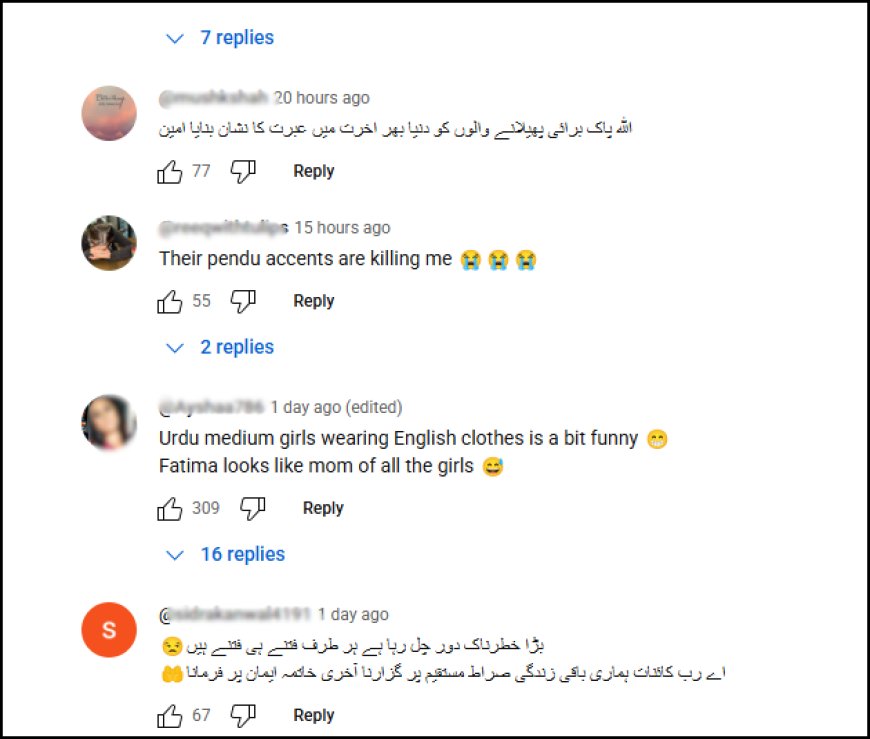Expand the 16 replies thread
870x739 pixels.
[226, 554]
